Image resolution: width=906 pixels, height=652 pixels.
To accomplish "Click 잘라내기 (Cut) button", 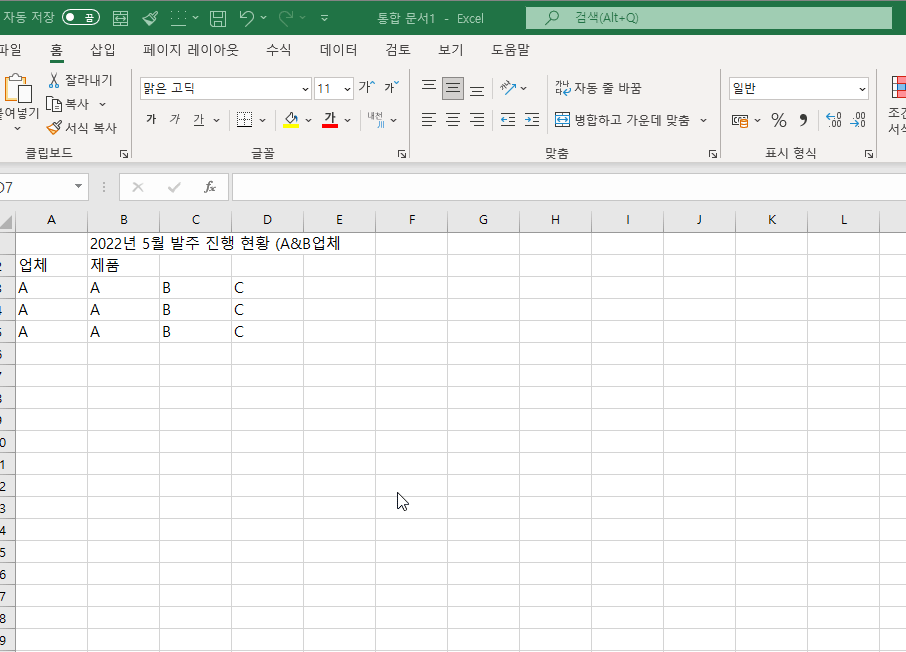I will [x=81, y=80].
